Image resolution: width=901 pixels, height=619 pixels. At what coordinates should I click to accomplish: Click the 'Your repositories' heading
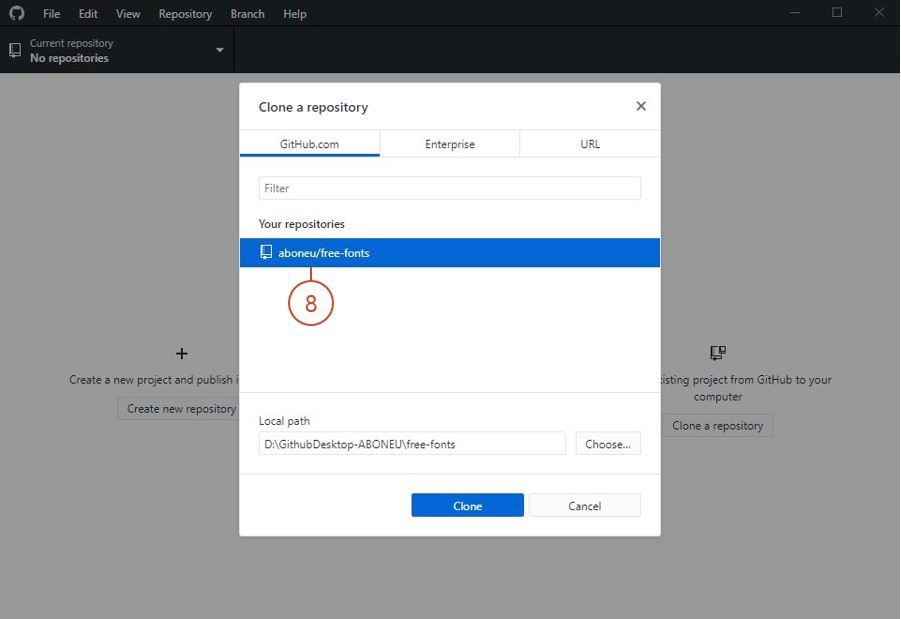[x=302, y=224]
